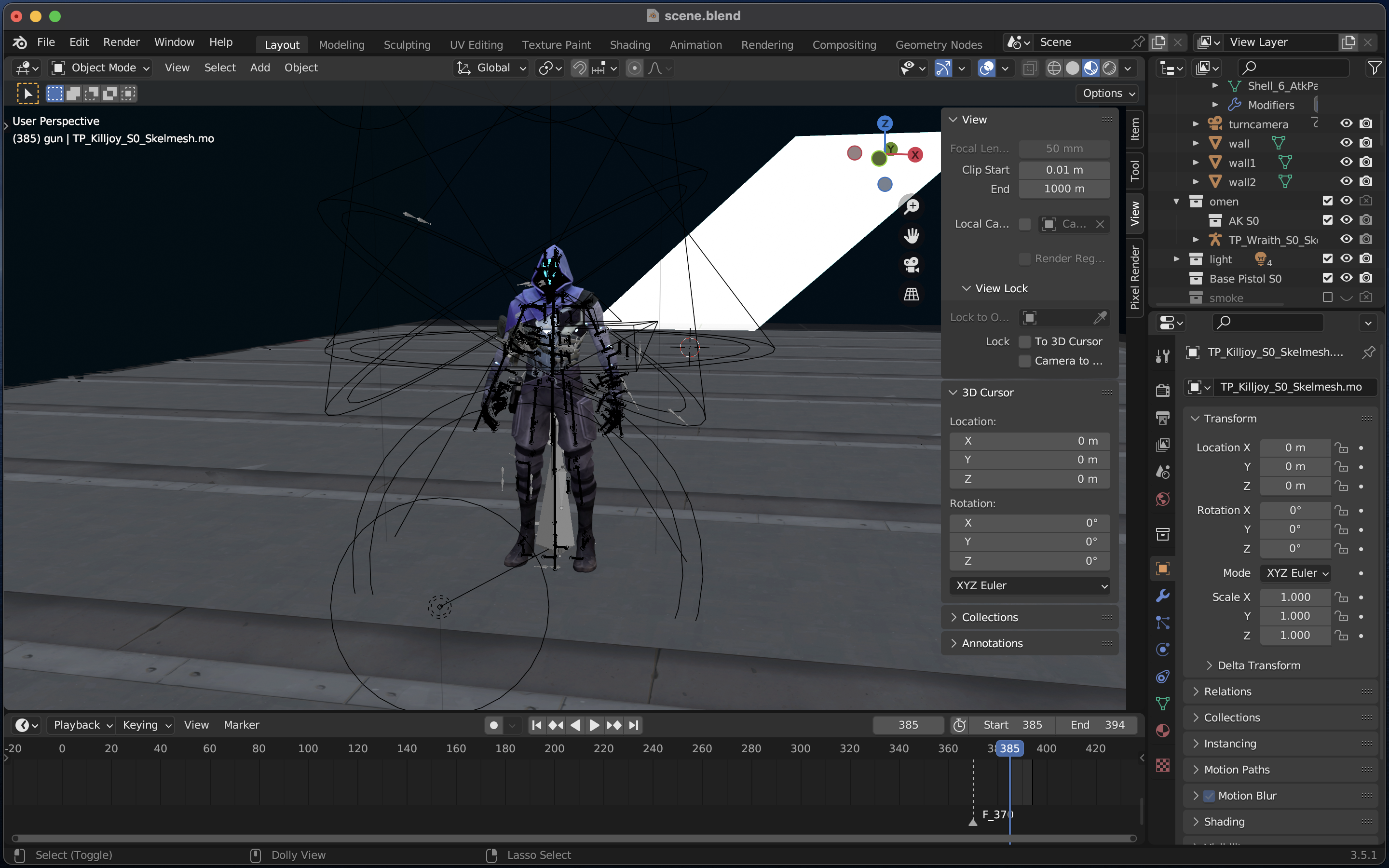The width and height of the screenshot is (1389, 868).
Task: Jump to the end frame button
Action: click(x=634, y=725)
